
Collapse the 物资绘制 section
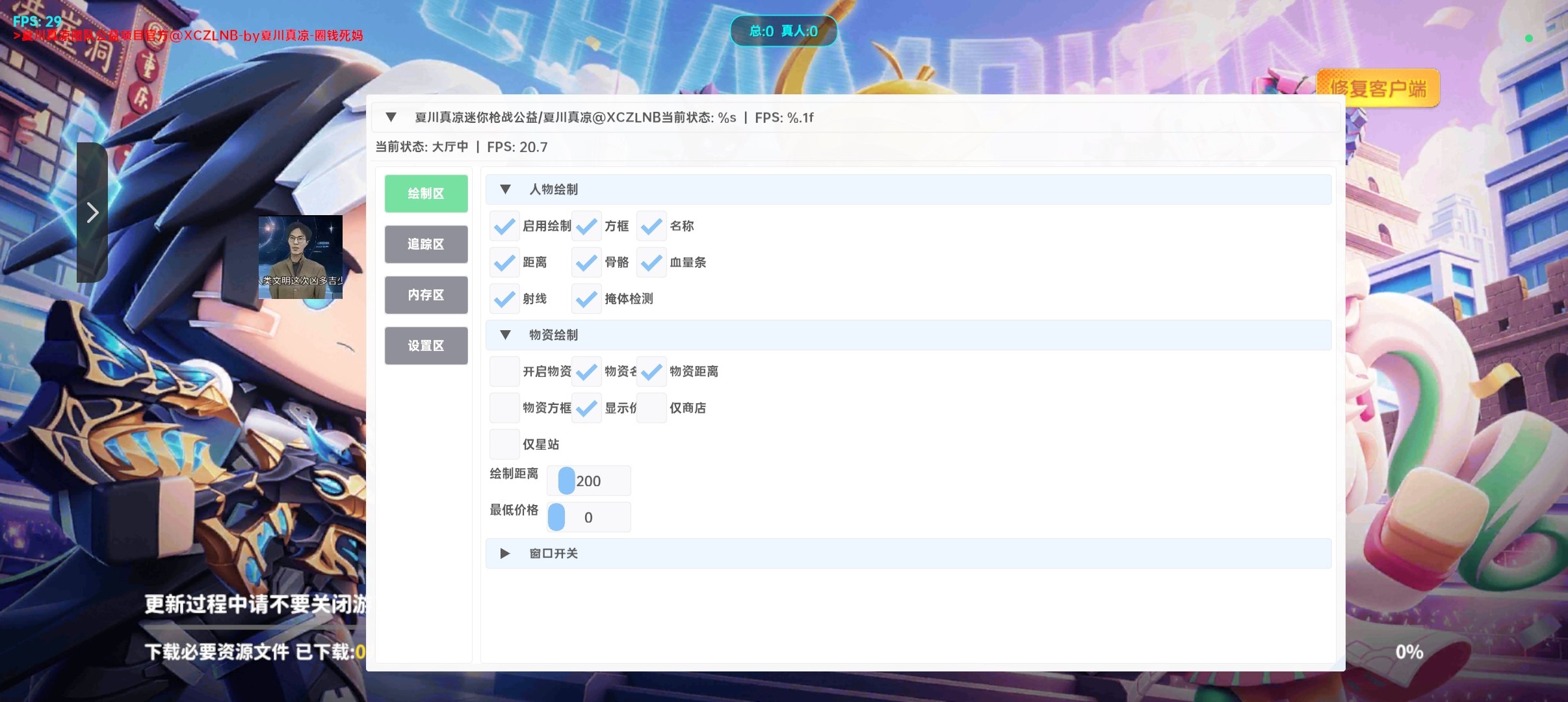[505, 335]
